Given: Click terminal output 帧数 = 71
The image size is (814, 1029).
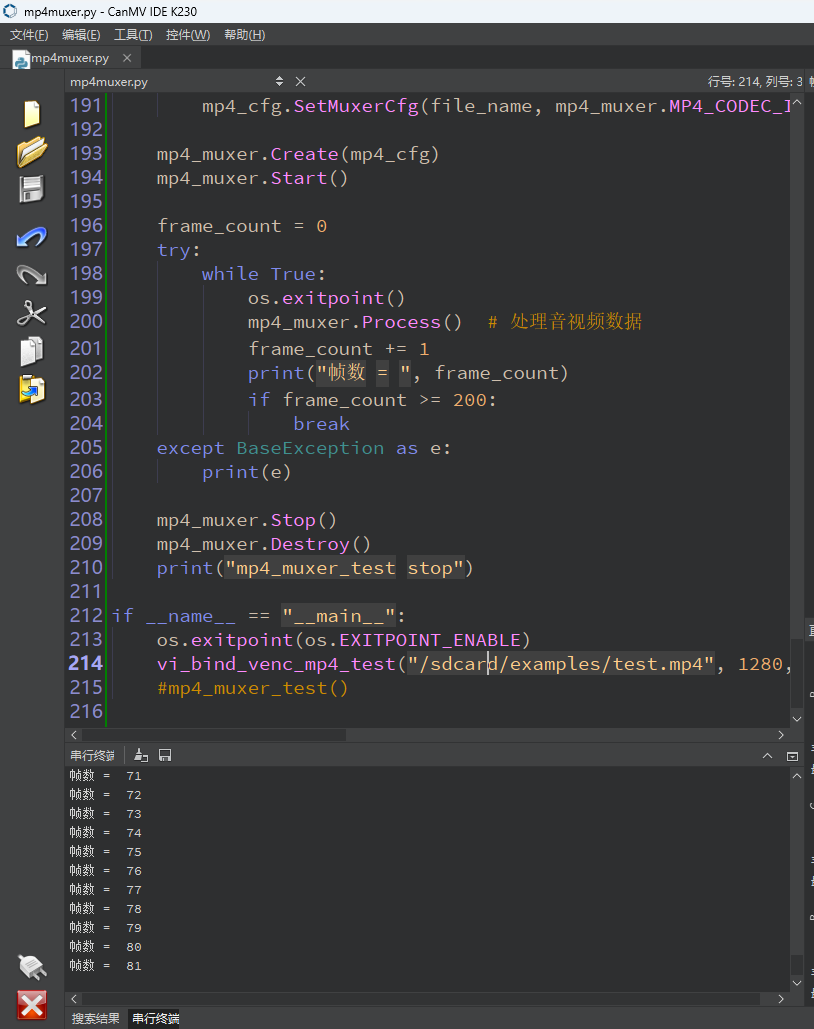Looking at the screenshot, I should pos(105,776).
